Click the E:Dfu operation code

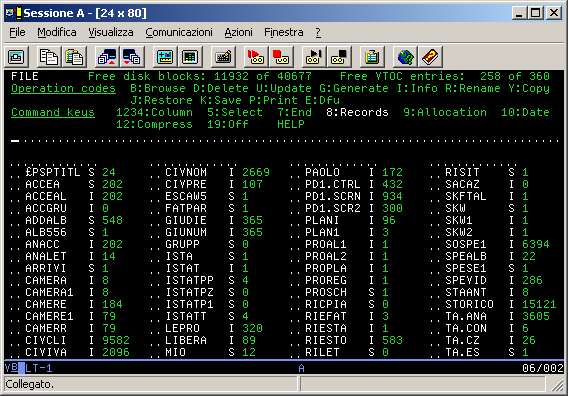[x=322, y=100]
